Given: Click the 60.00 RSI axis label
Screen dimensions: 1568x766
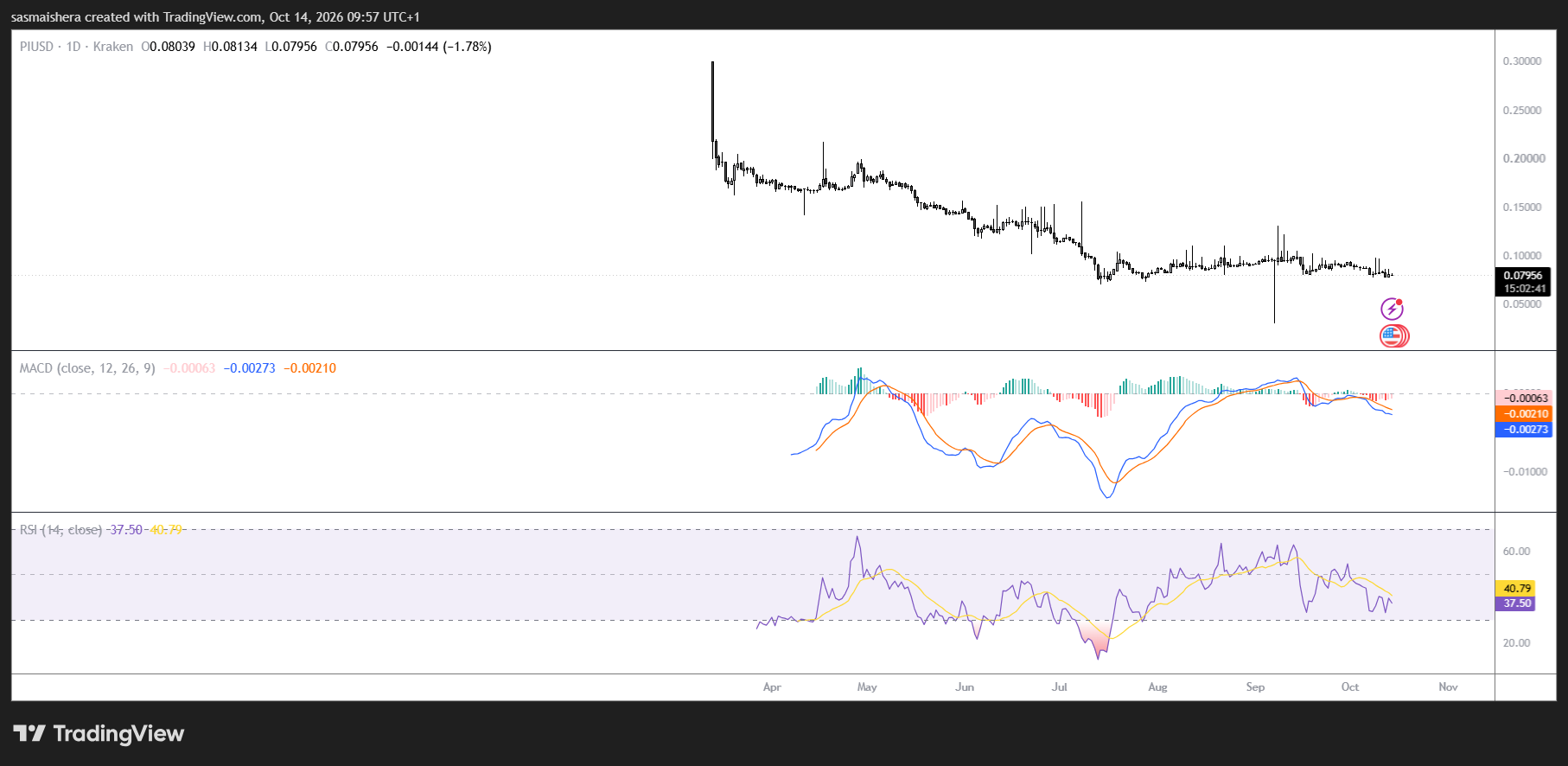Looking at the screenshot, I should point(1516,552).
